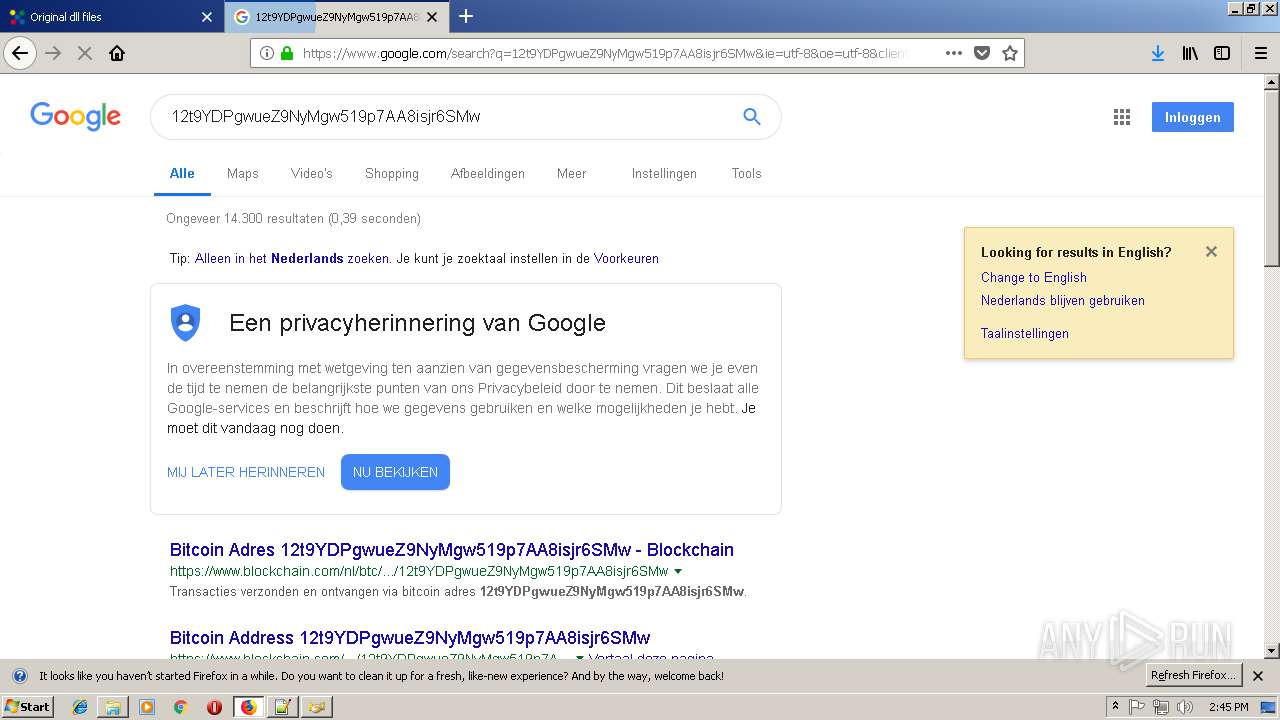
Task: Open Taalinstellingen link
Action: [x=1025, y=333]
